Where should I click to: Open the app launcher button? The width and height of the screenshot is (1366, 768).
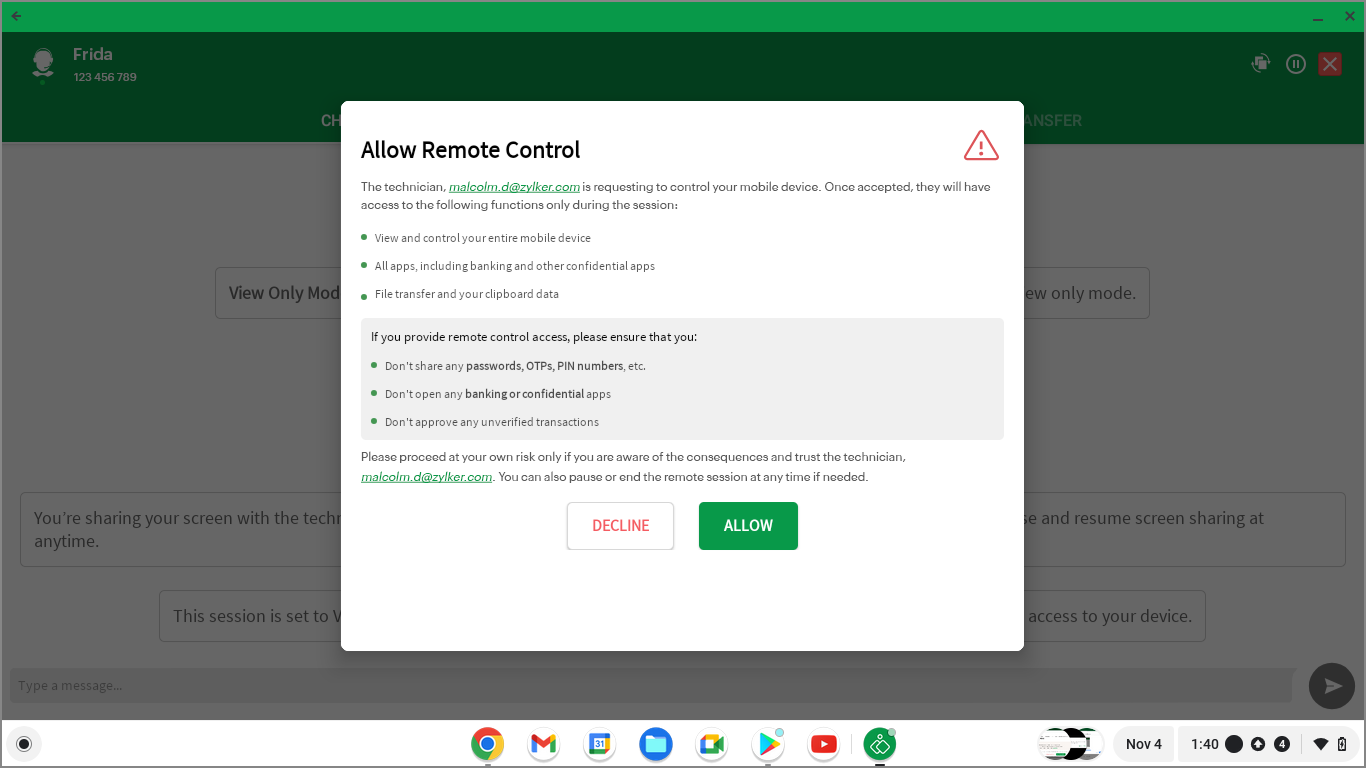pos(24,744)
